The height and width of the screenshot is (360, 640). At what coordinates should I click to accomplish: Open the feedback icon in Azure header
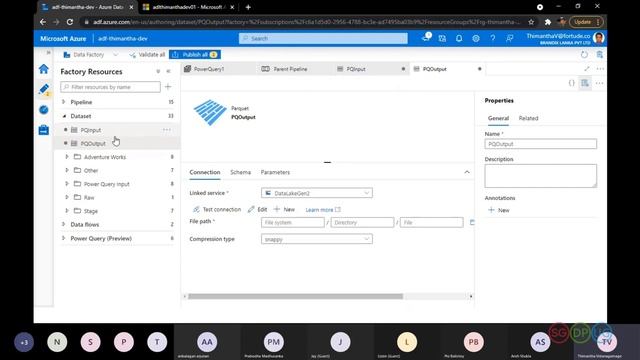509,38
